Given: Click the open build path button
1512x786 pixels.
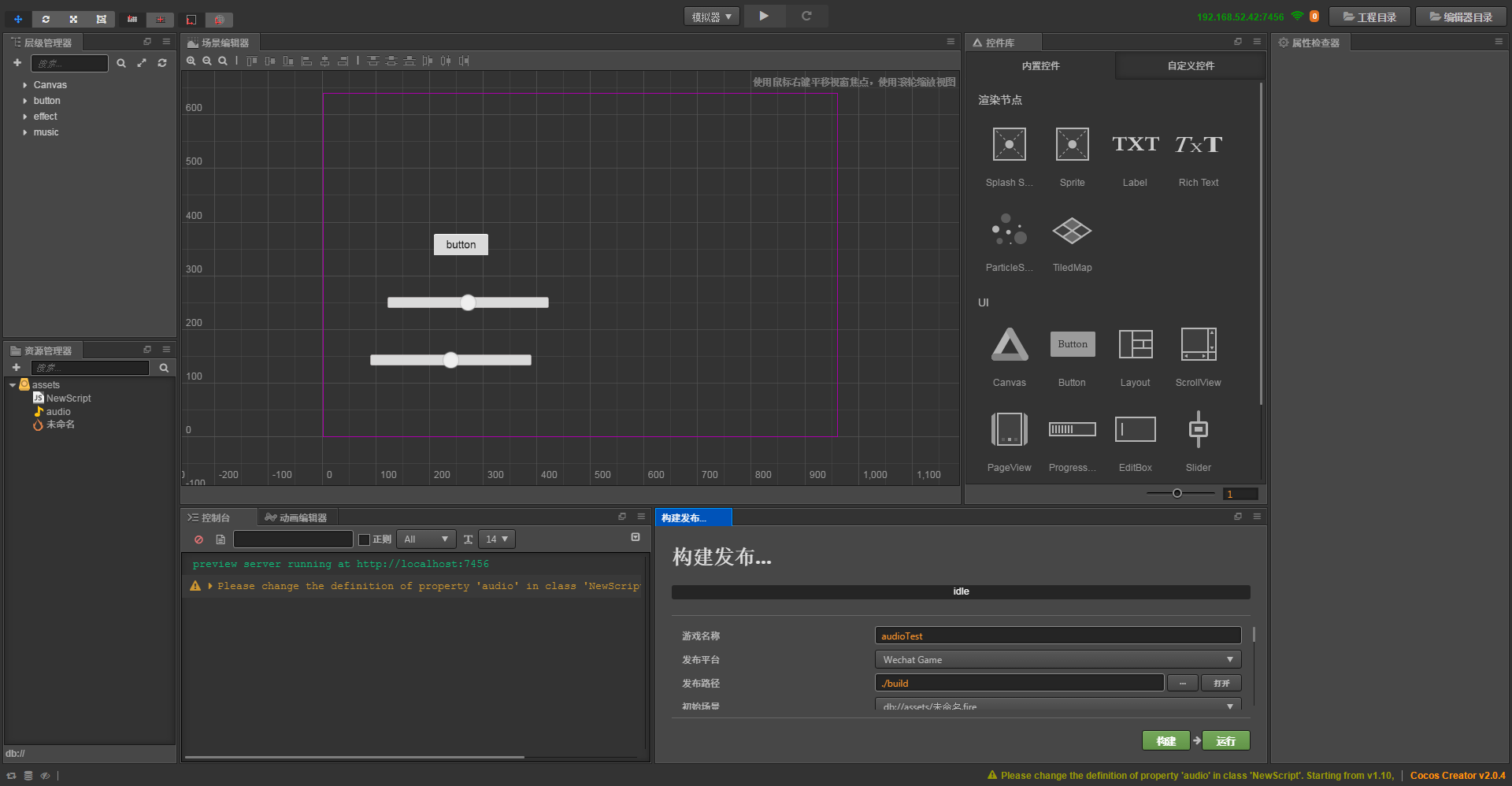Looking at the screenshot, I should [x=1221, y=684].
